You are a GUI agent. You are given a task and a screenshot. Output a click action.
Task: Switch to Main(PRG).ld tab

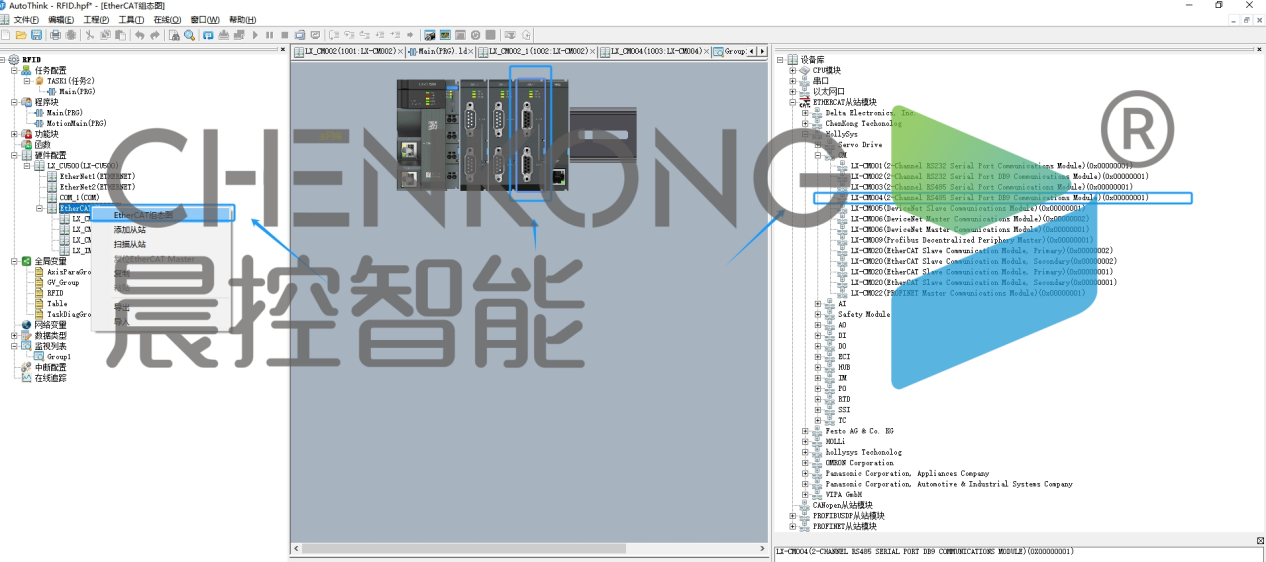click(438, 51)
